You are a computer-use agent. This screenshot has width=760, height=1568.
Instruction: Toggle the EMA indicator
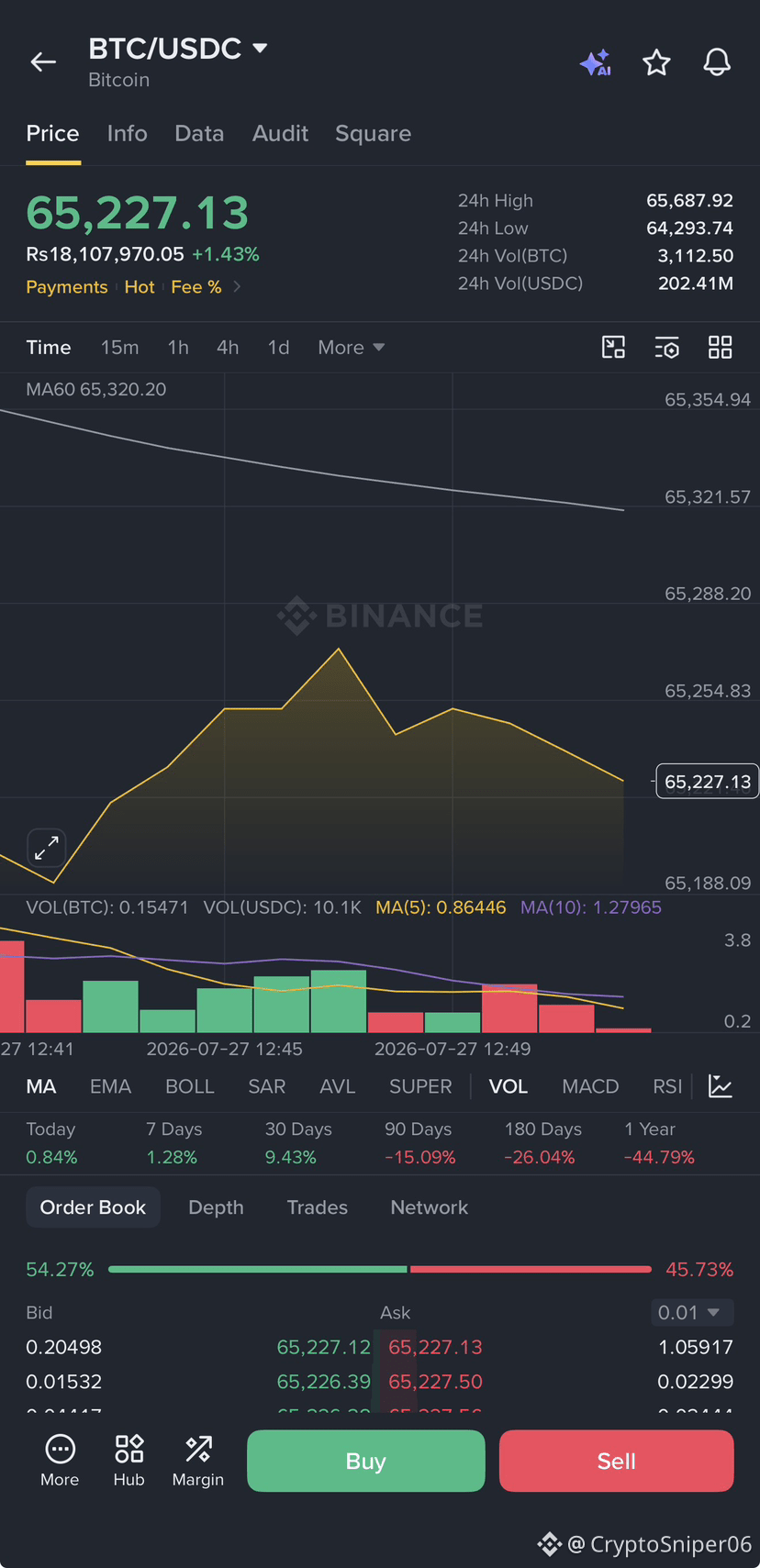110,1086
